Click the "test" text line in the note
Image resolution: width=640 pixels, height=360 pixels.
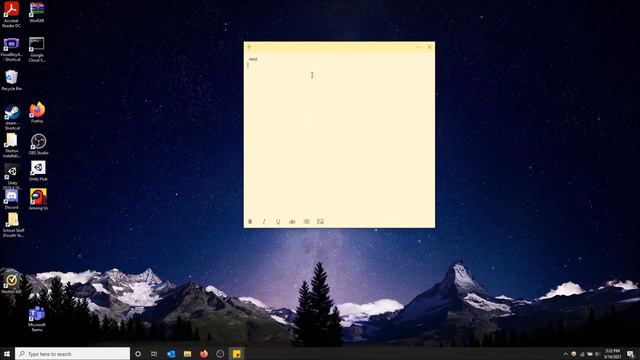click(x=253, y=59)
